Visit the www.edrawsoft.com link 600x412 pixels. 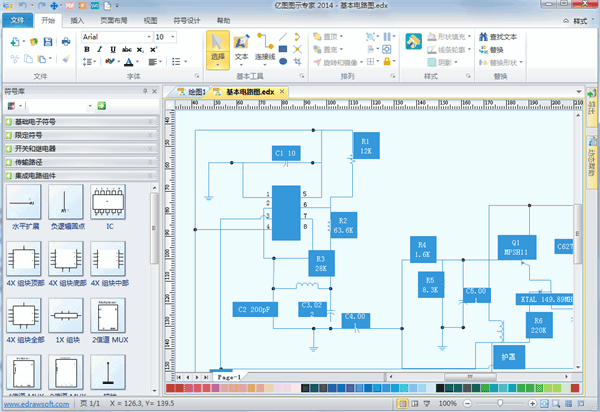[33, 403]
